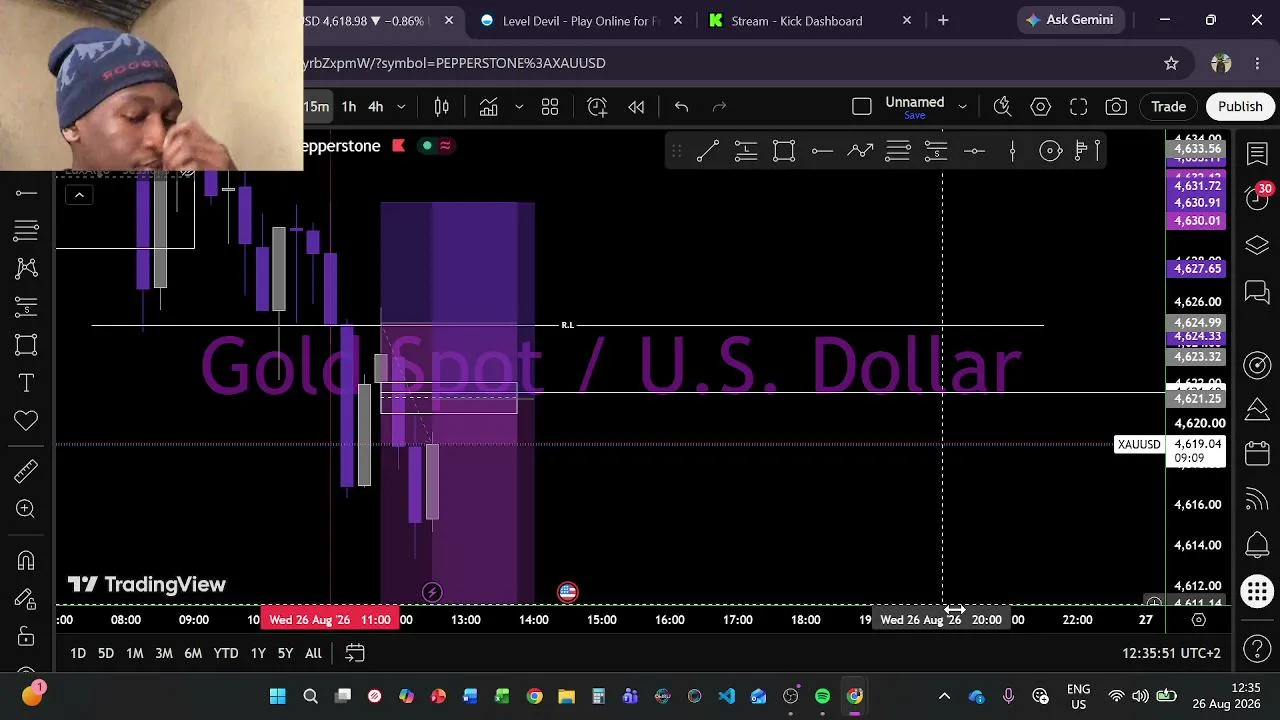Open notifications bell in right sidebar
This screenshot has width=1280, height=720.
(1257, 545)
